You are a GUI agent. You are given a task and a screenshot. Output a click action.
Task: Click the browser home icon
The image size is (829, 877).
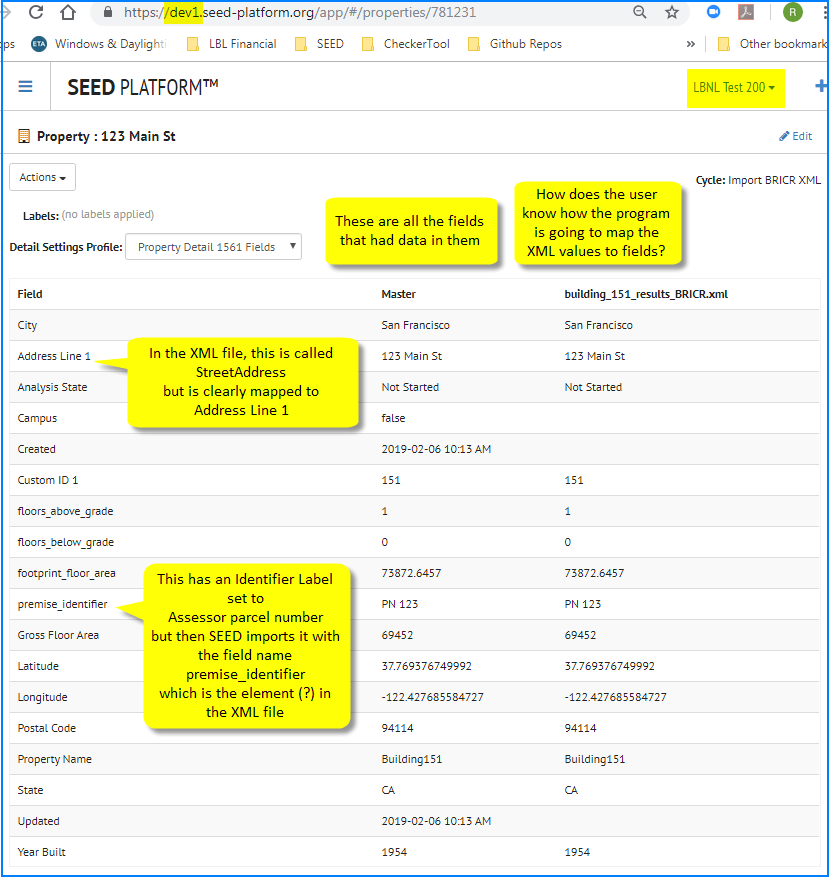[68, 14]
